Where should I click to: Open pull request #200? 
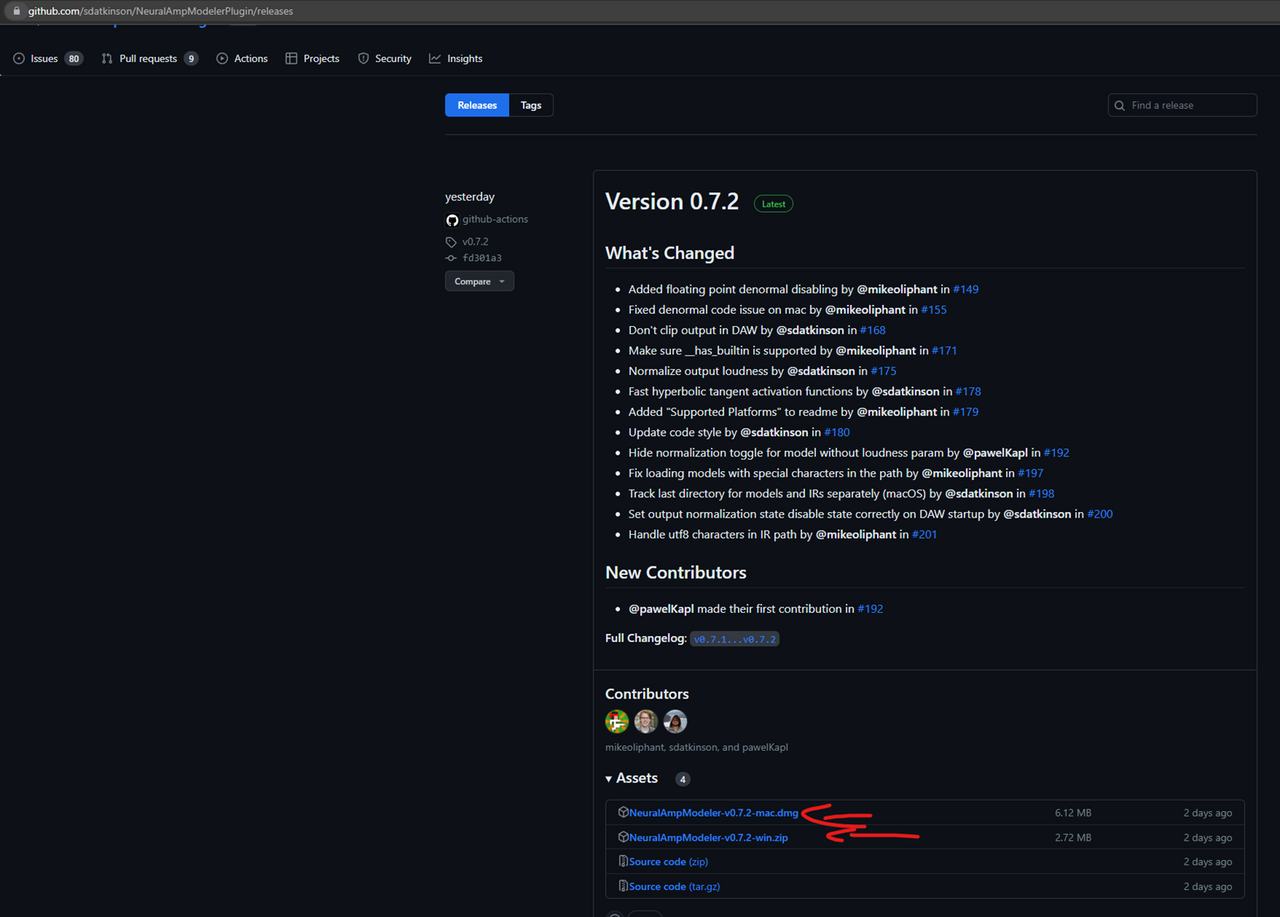click(1100, 513)
